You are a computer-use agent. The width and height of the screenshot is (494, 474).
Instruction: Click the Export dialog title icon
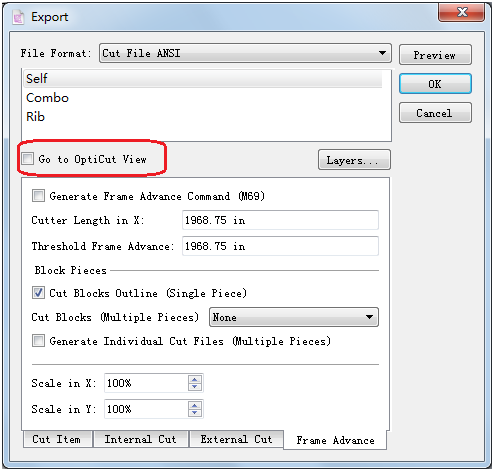(18, 17)
